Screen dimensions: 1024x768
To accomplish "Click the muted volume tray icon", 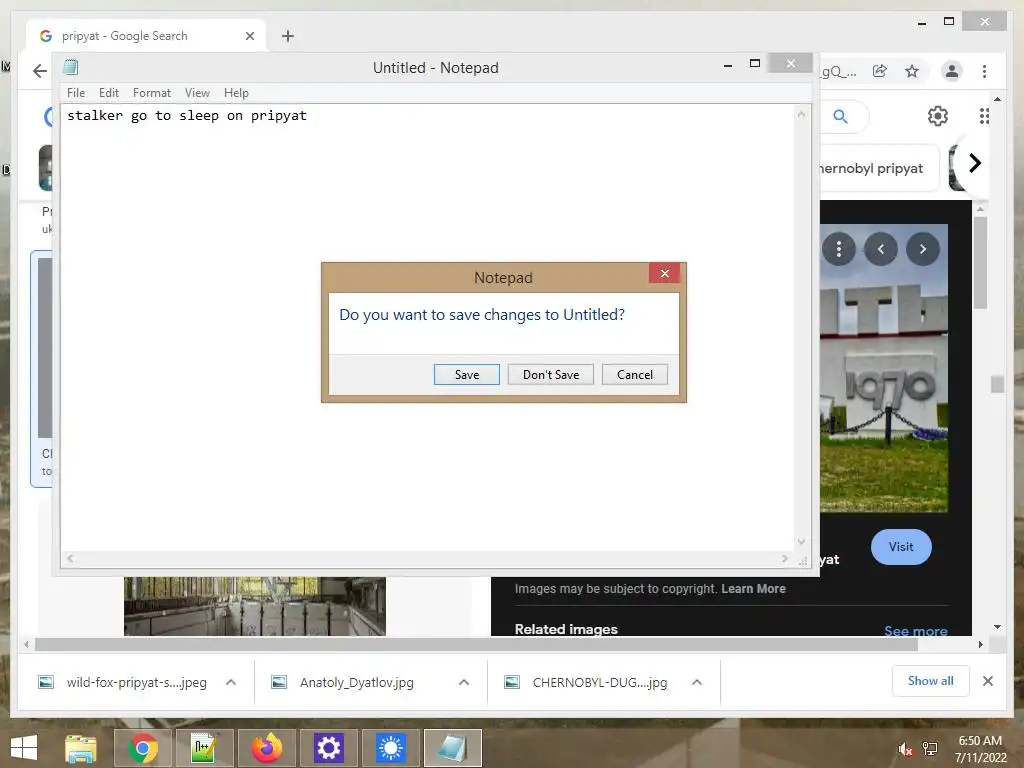I will [905, 749].
